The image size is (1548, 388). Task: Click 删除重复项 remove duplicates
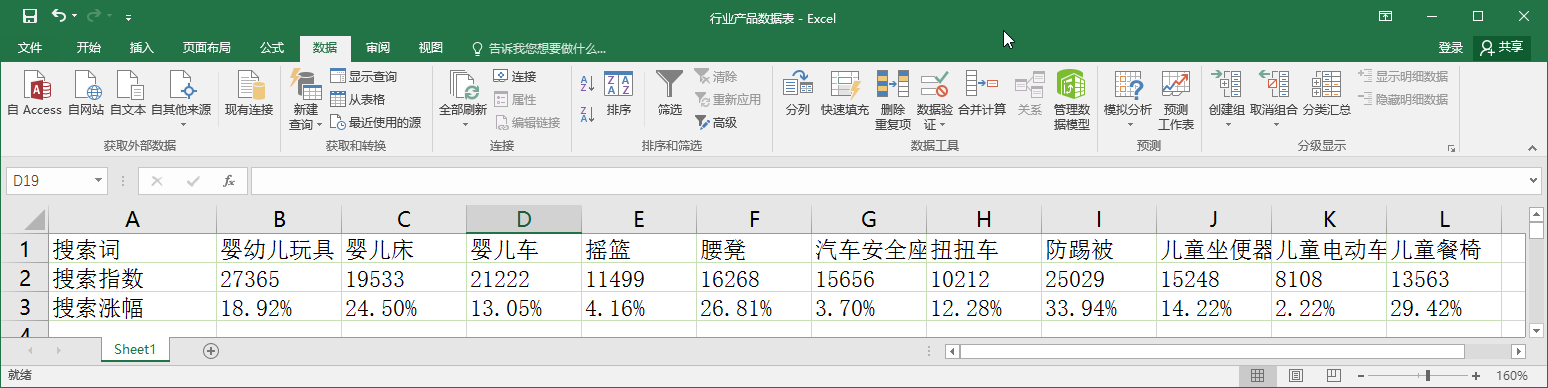tap(893, 100)
